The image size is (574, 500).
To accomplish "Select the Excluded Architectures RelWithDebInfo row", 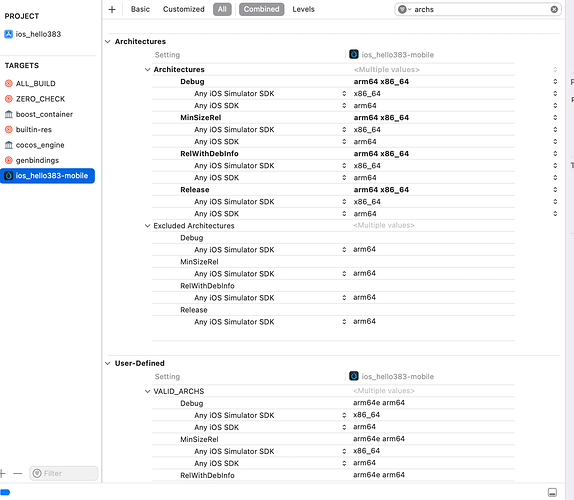I will pos(333,286).
